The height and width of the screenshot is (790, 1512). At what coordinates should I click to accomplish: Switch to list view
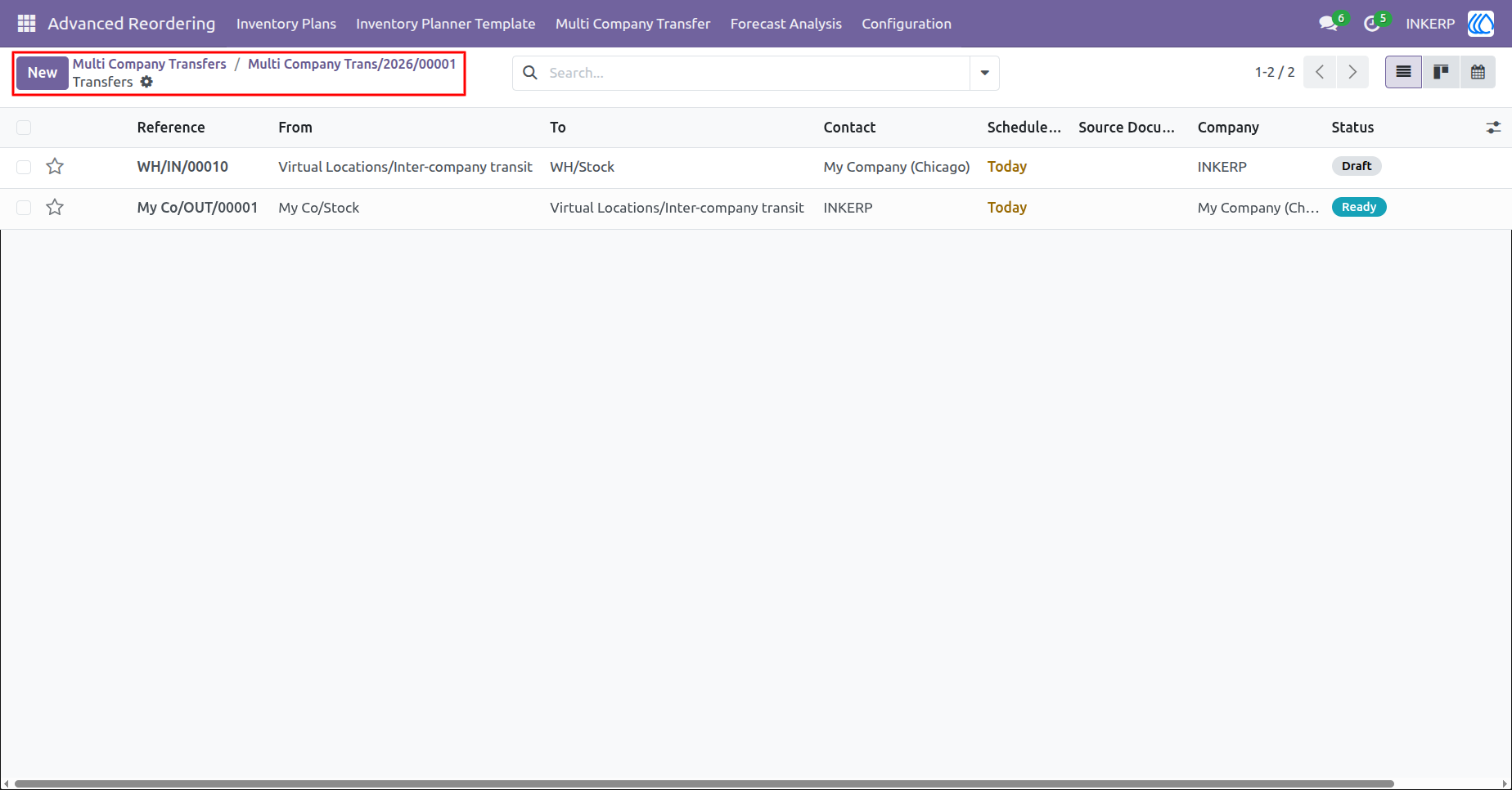(x=1403, y=72)
